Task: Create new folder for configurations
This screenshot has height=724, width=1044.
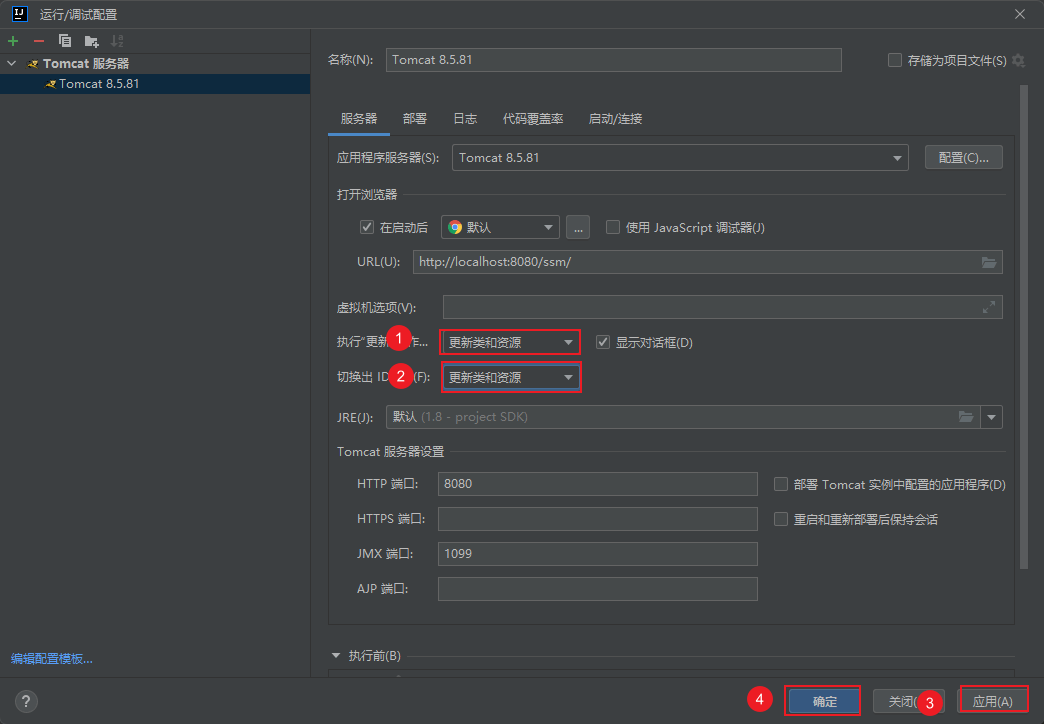Action: point(91,41)
